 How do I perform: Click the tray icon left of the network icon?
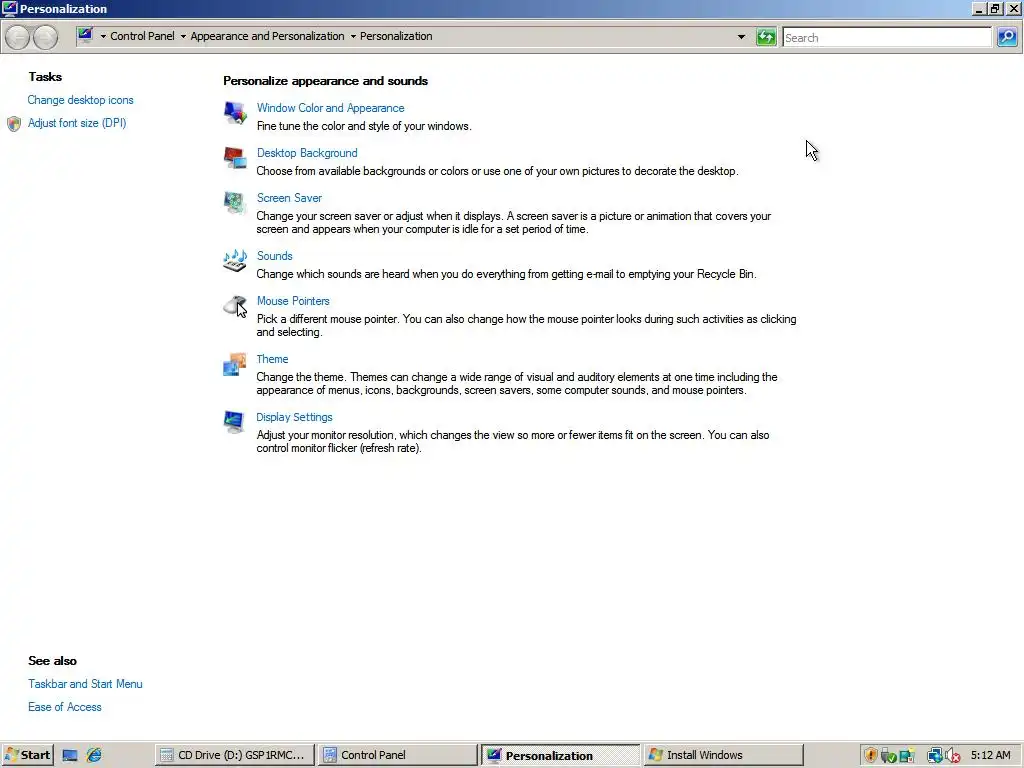[906, 756]
